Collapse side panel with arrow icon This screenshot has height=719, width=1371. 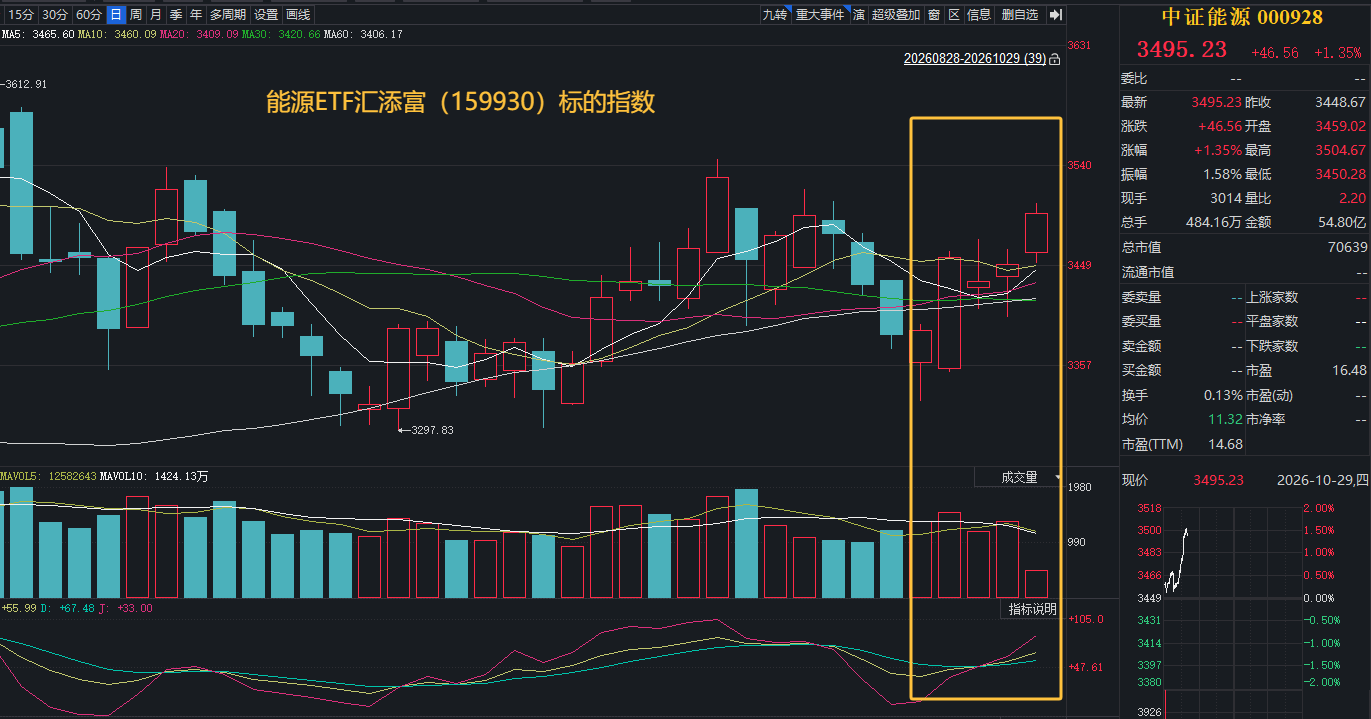click(x=1055, y=14)
